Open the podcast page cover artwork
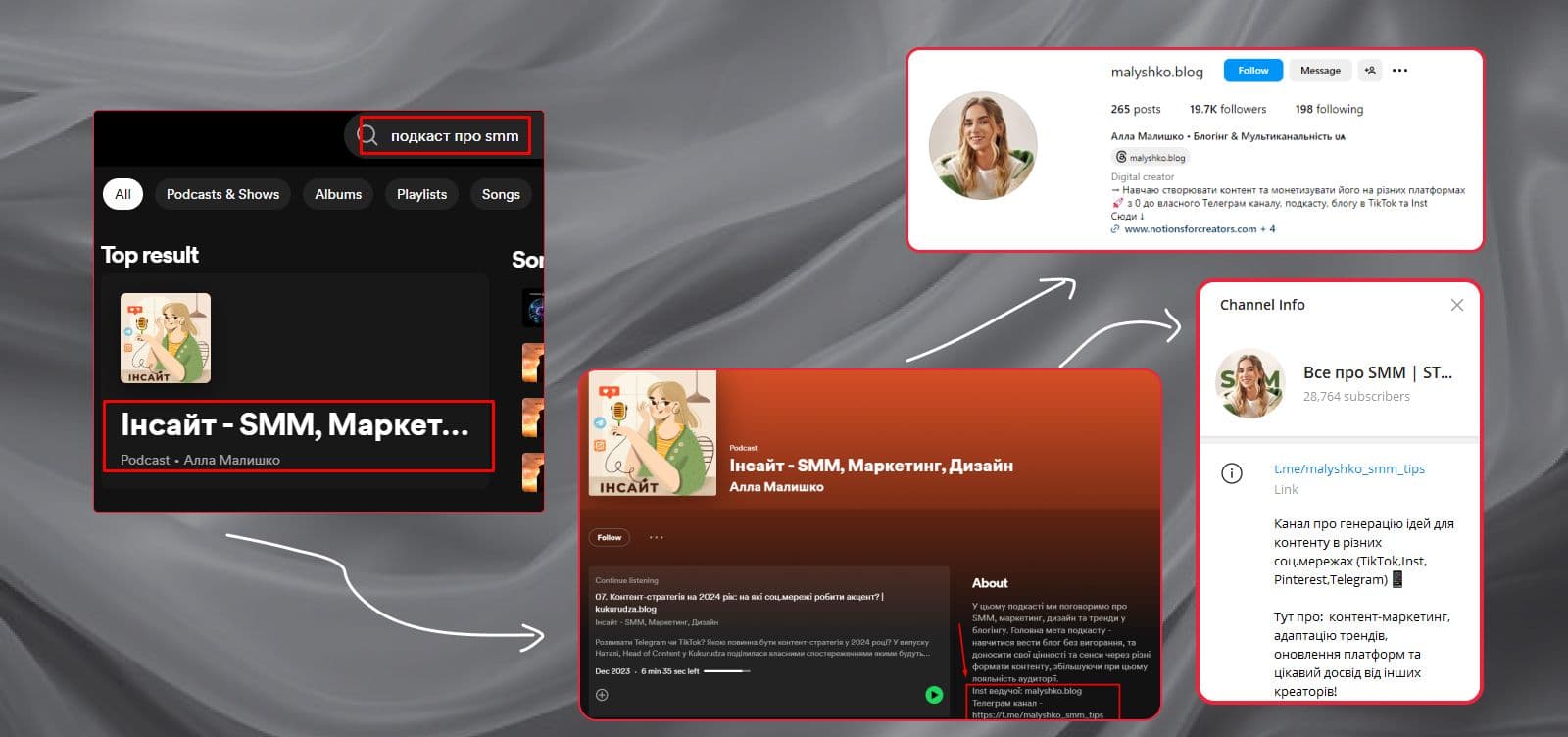The image size is (1568, 737). [653, 433]
